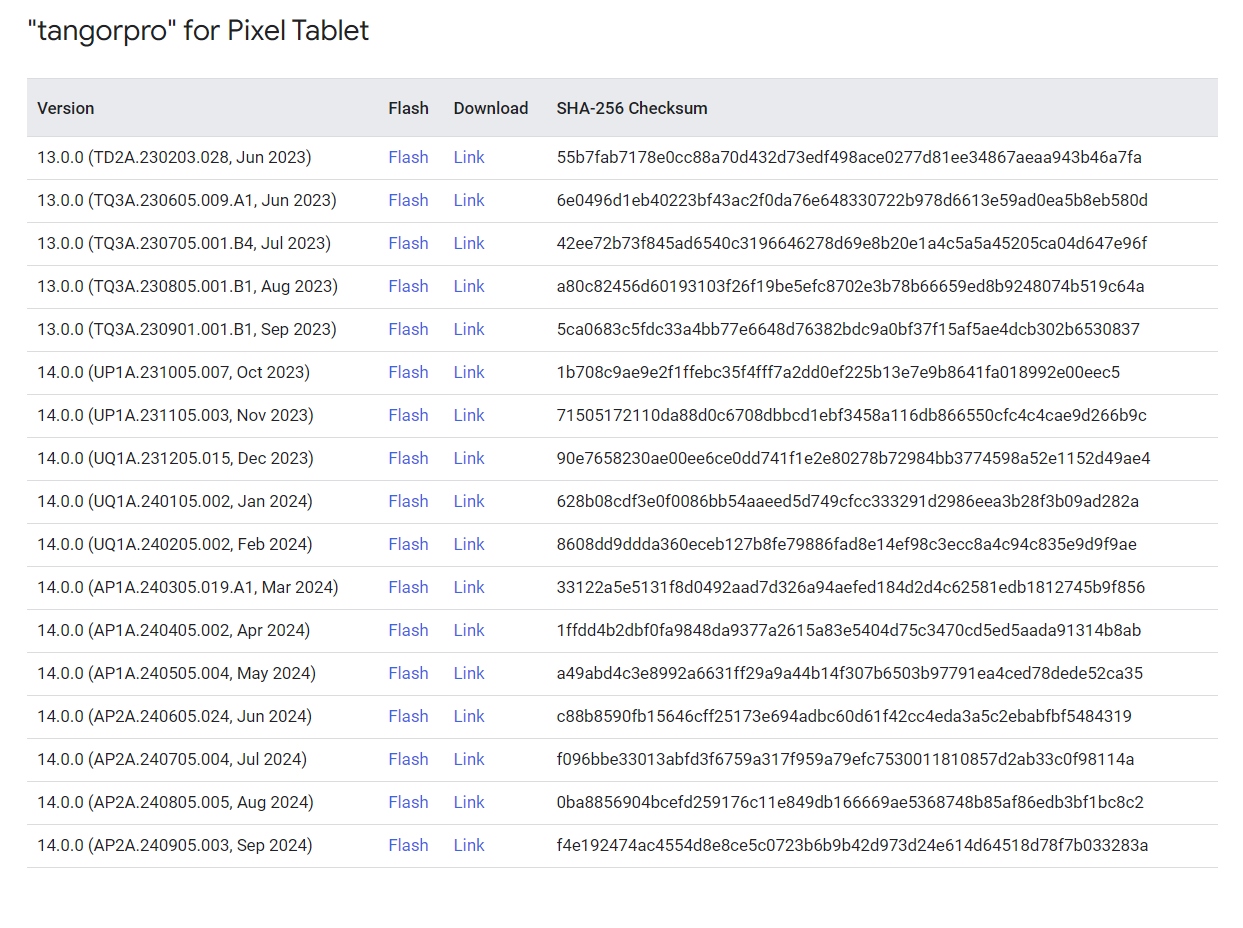Download TQ3A.230705.001.B4 via Link
The image size is (1243, 928).
pos(468,243)
